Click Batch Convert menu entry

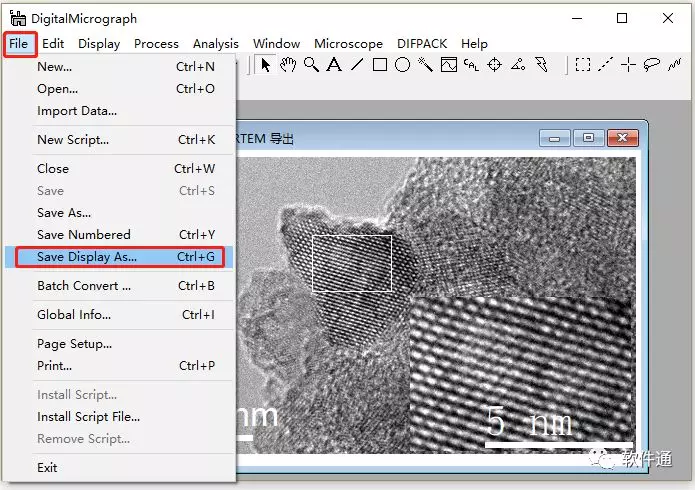[84, 286]
